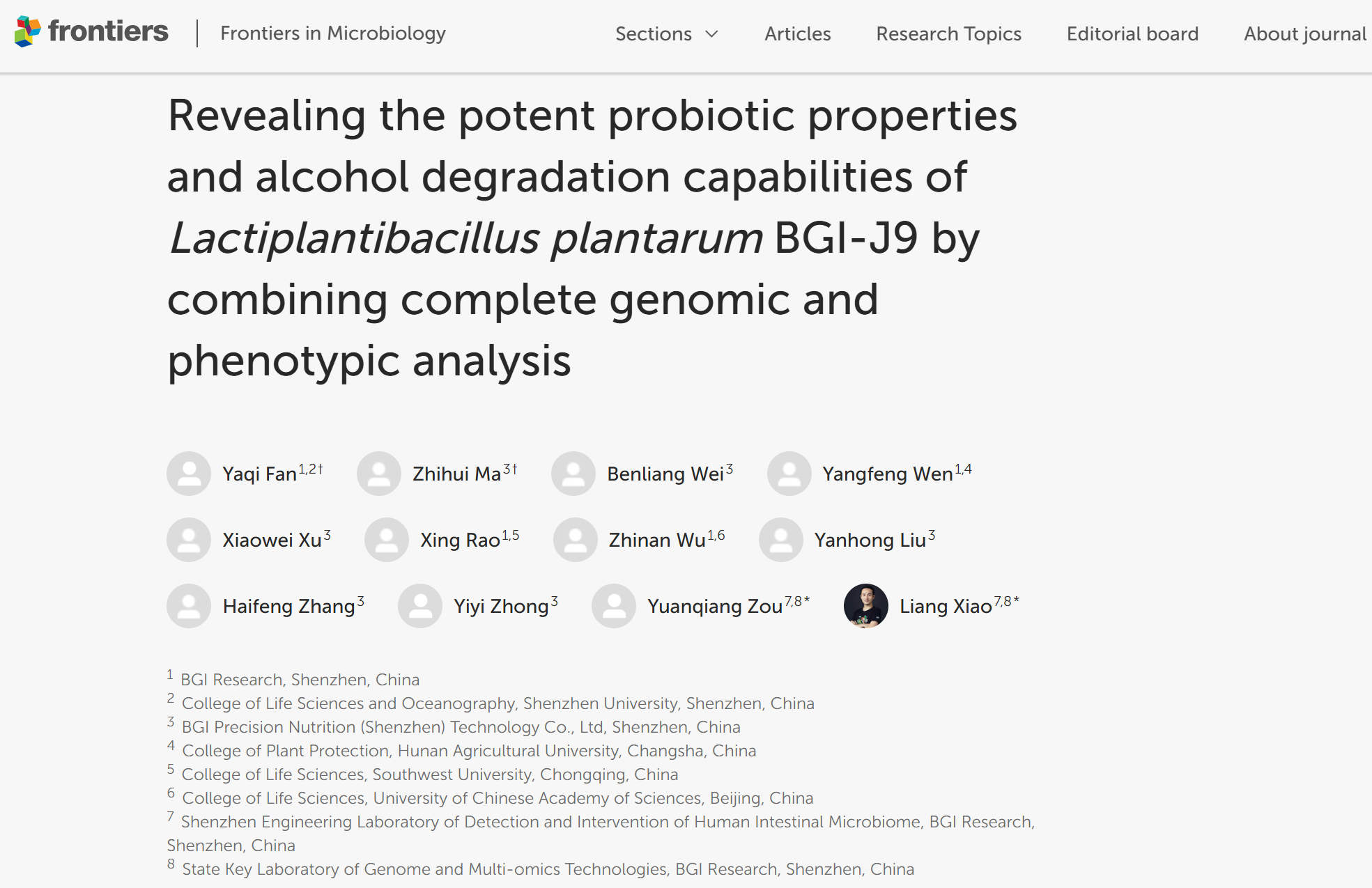Click author name Haifeng Zhang

click(x=288, y=607)
